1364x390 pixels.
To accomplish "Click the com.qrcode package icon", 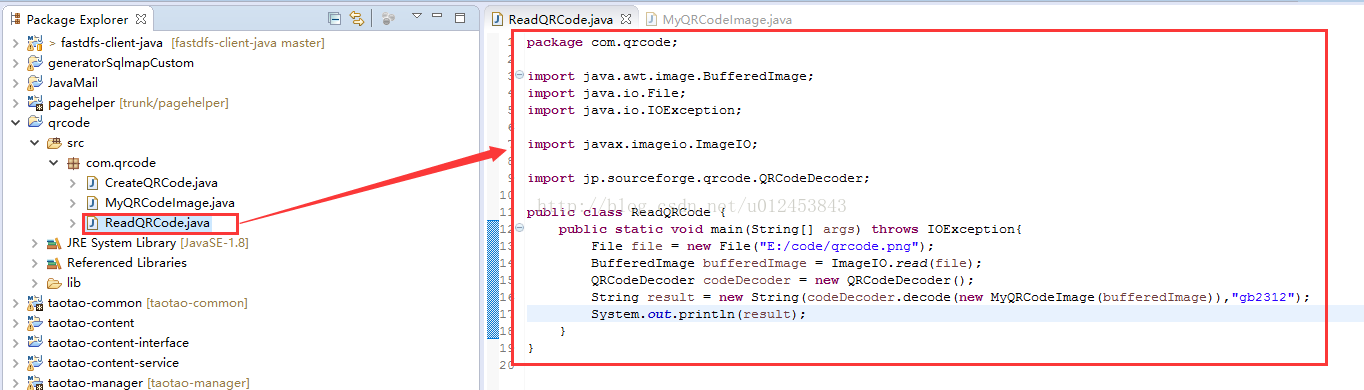I will pyautogui.click(x=73, y=162).
